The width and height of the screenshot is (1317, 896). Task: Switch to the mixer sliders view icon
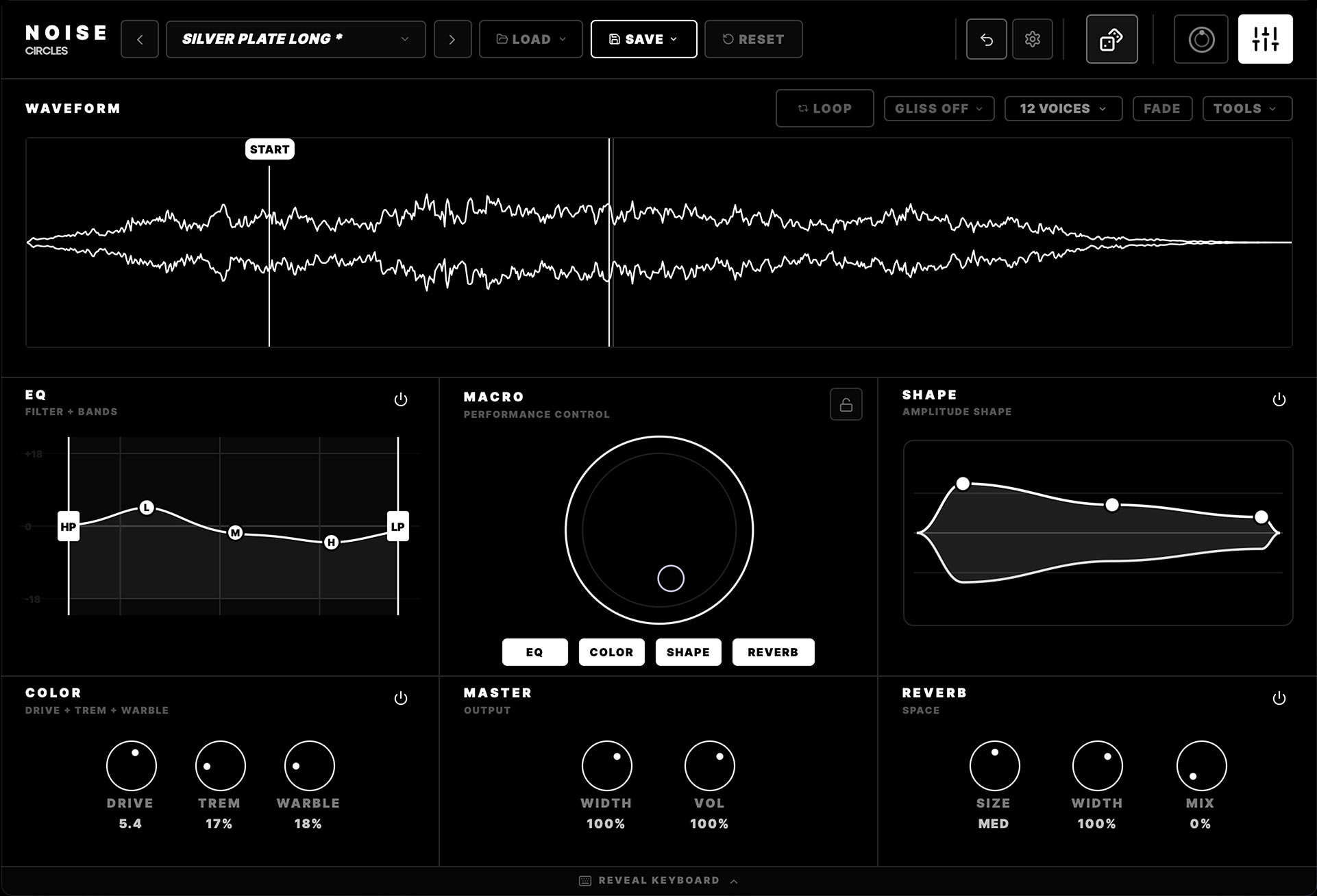pyautogui.click(x=1265, y=39)
